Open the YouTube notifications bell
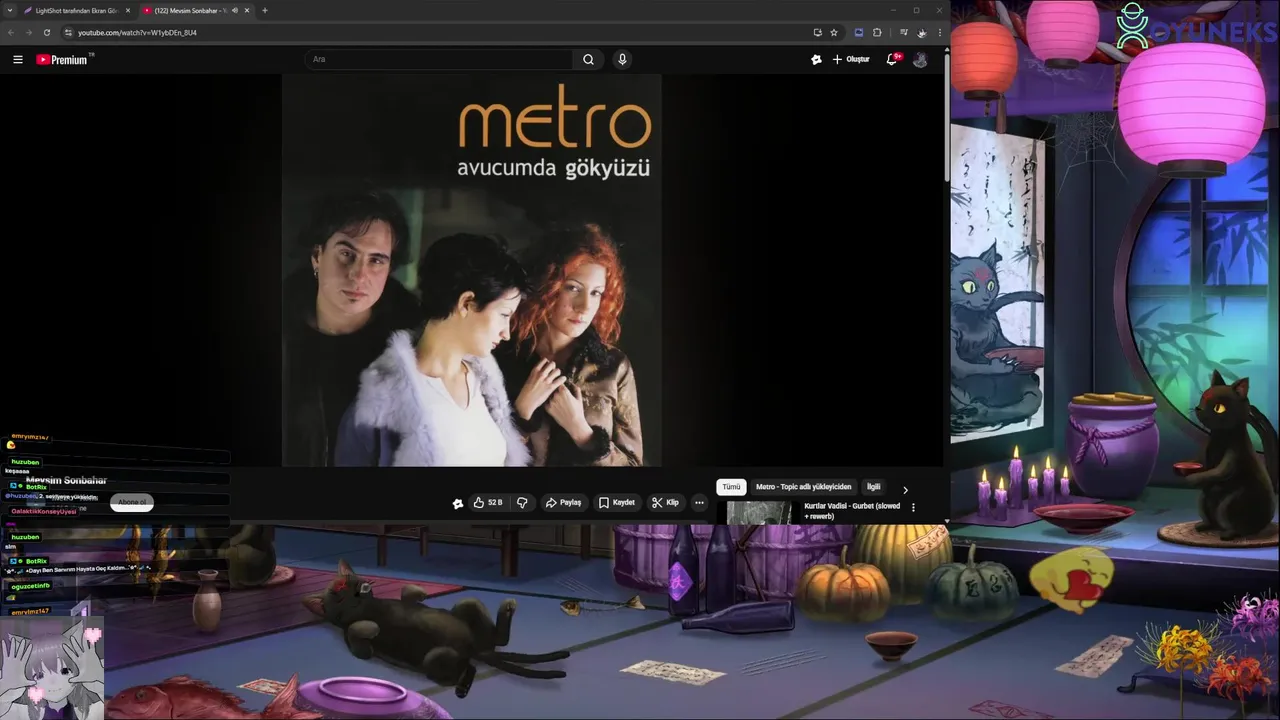Image resolution: width=1280 pixels, height=720 pixels. click(892, 60)
